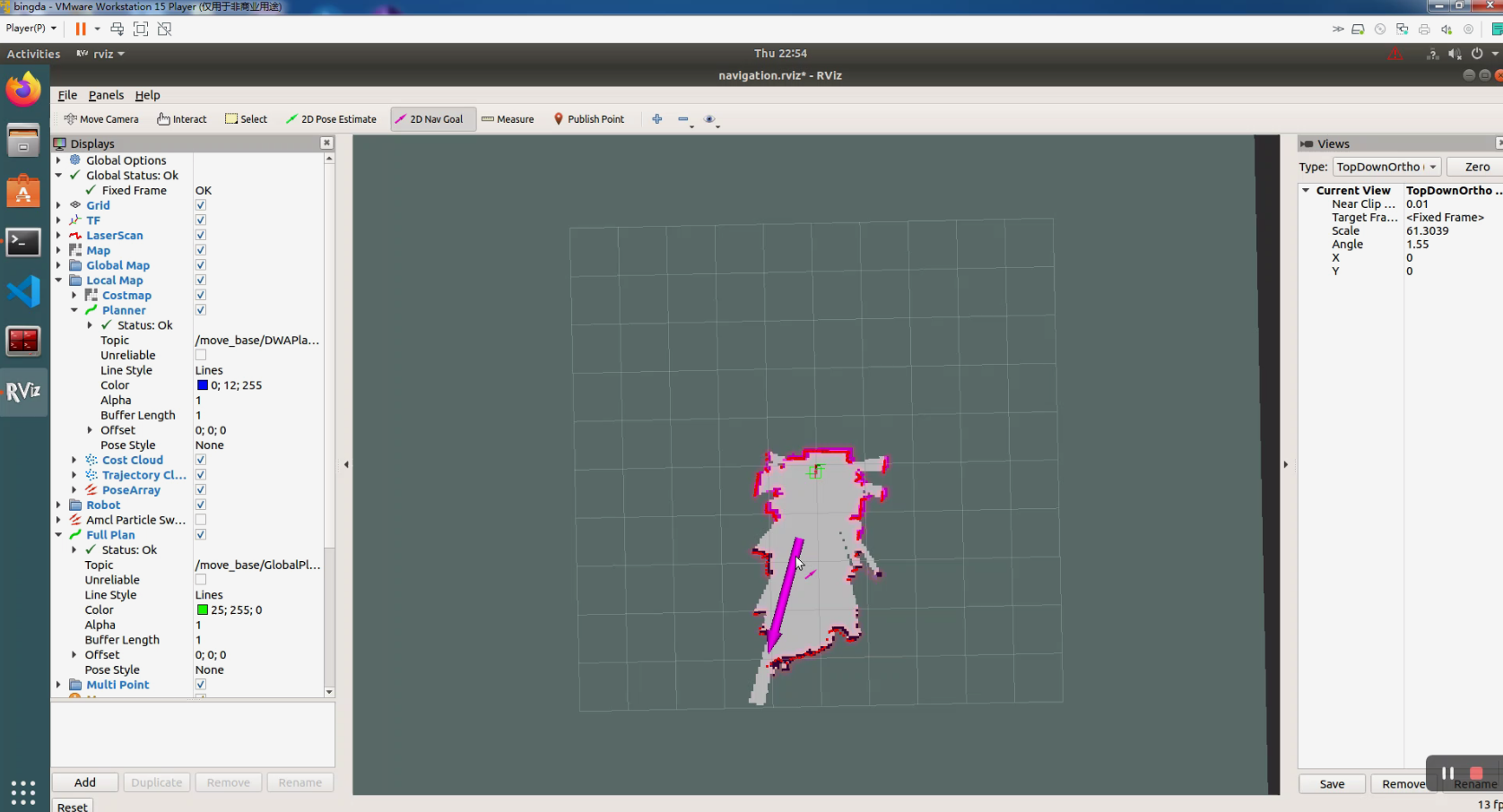The image size is (1503, 812).
Task: Collapse the Local Map group
Action: pos(59,281)
